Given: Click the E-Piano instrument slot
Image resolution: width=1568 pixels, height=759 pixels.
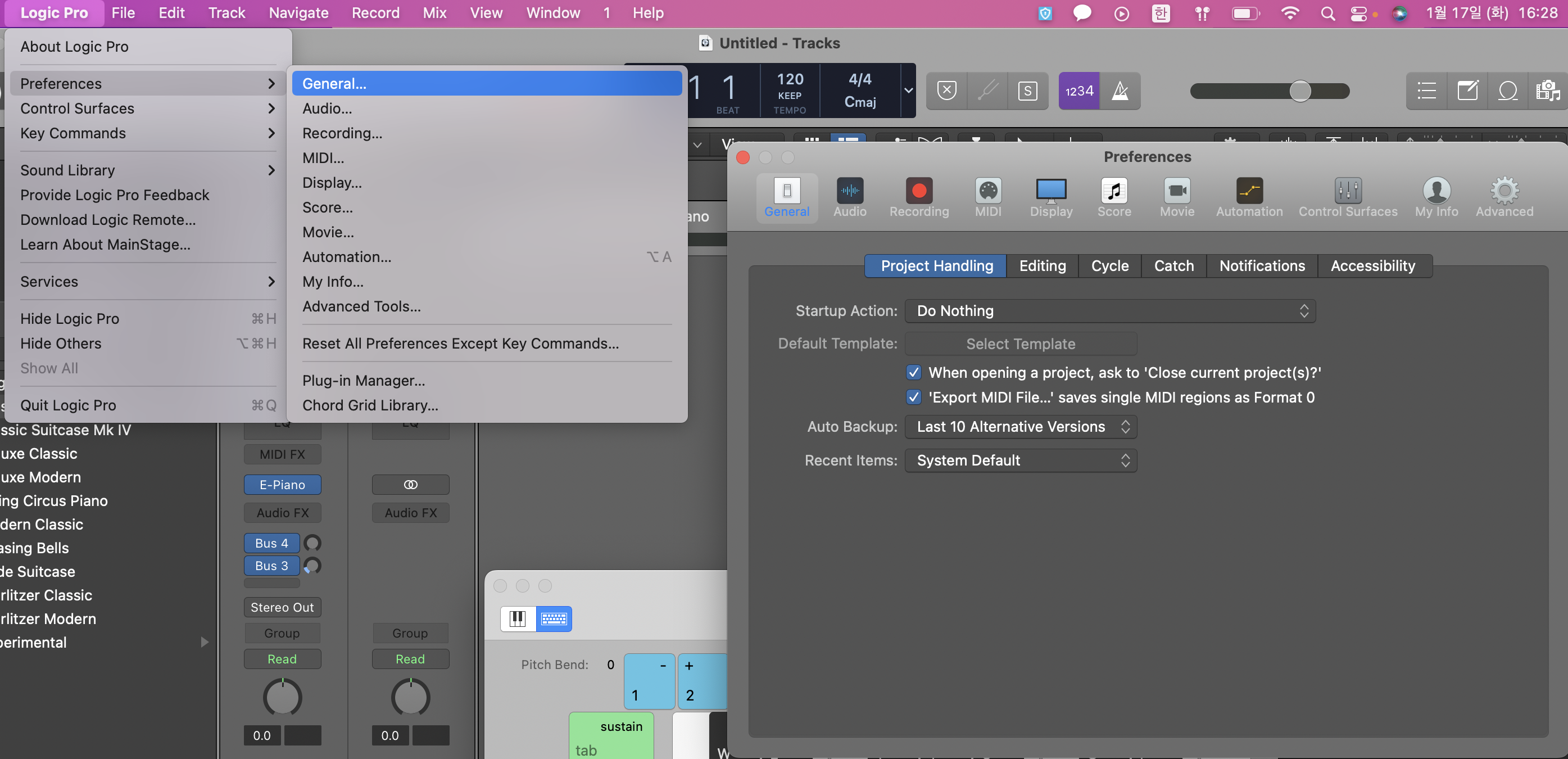Looking at the screenshot, I should 282,484.
